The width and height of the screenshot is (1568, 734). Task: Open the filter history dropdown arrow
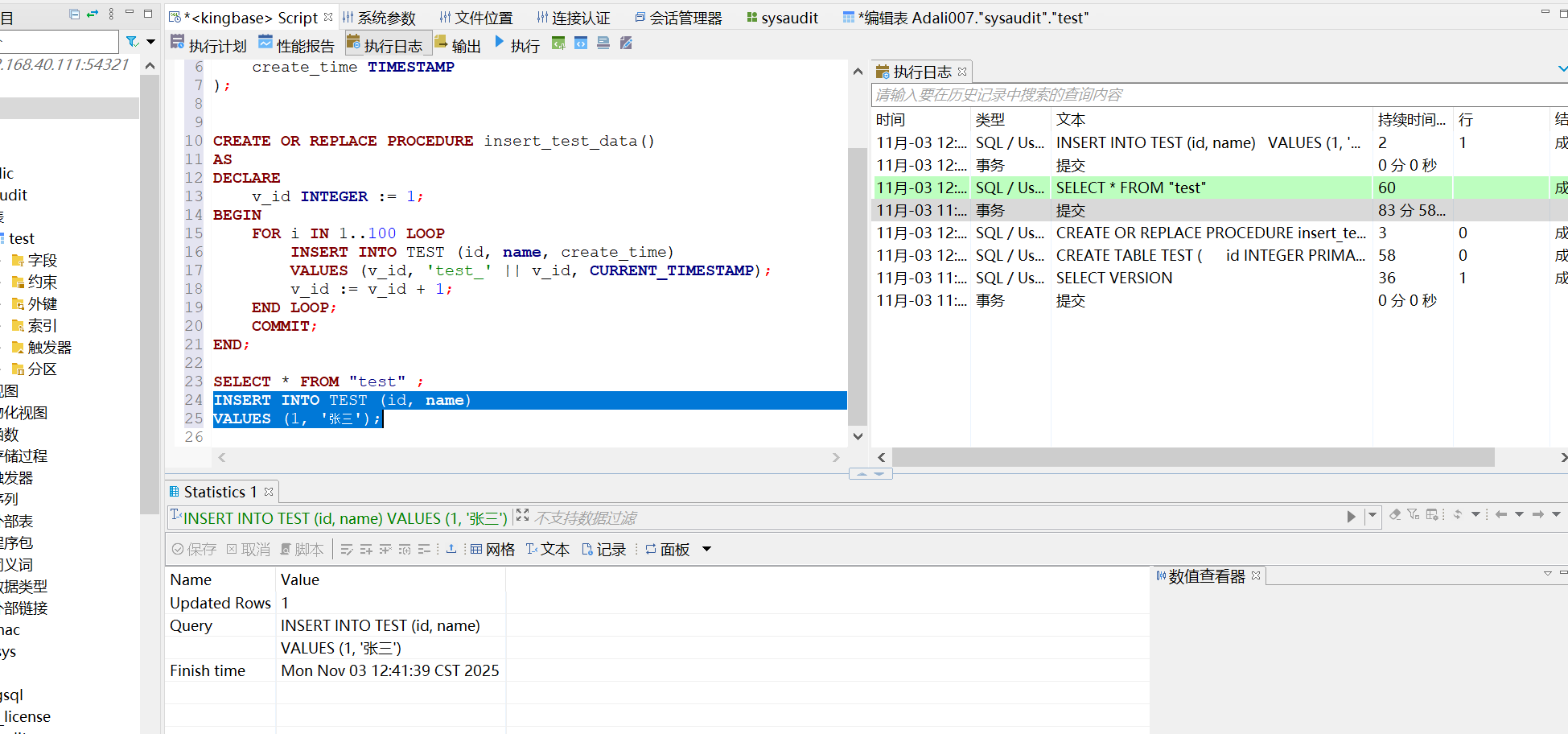click(1373, 516)
